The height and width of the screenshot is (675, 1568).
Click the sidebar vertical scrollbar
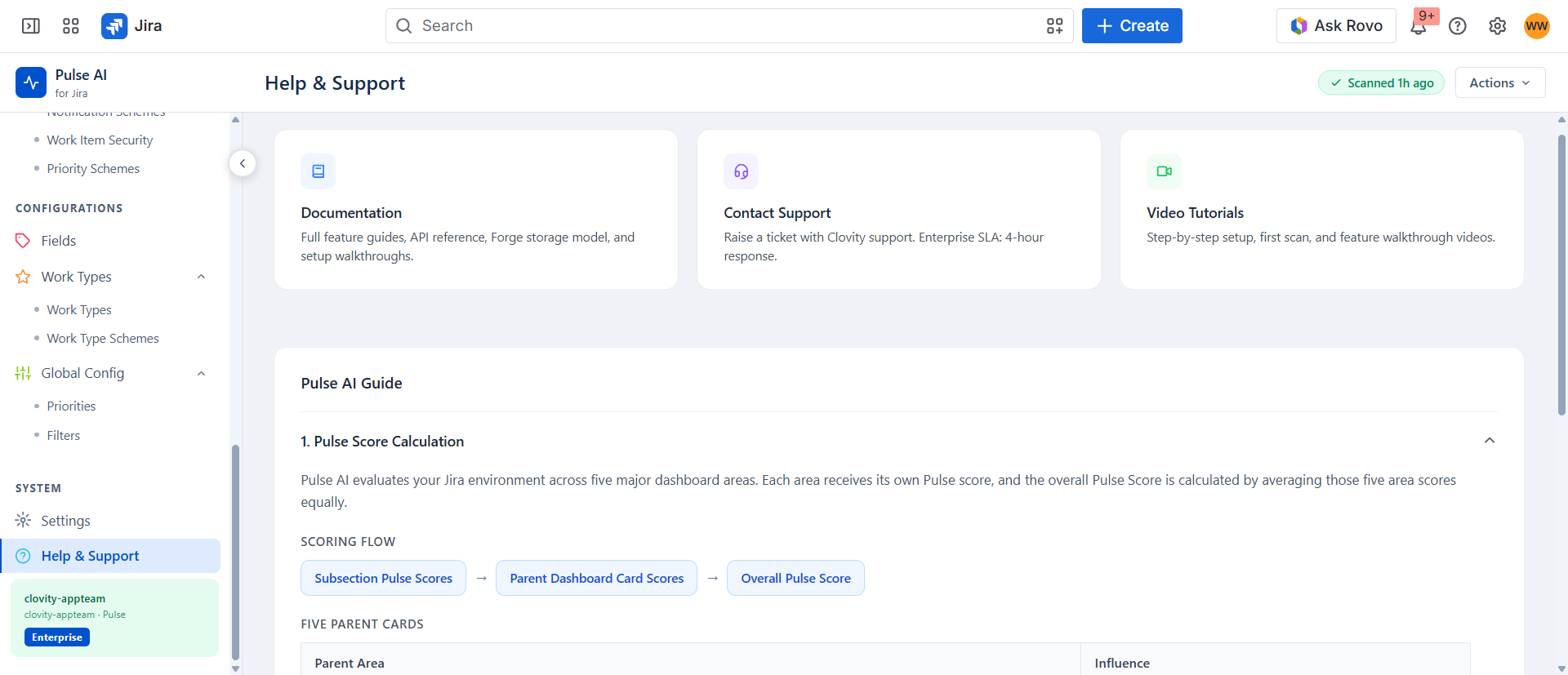point(235,552)
